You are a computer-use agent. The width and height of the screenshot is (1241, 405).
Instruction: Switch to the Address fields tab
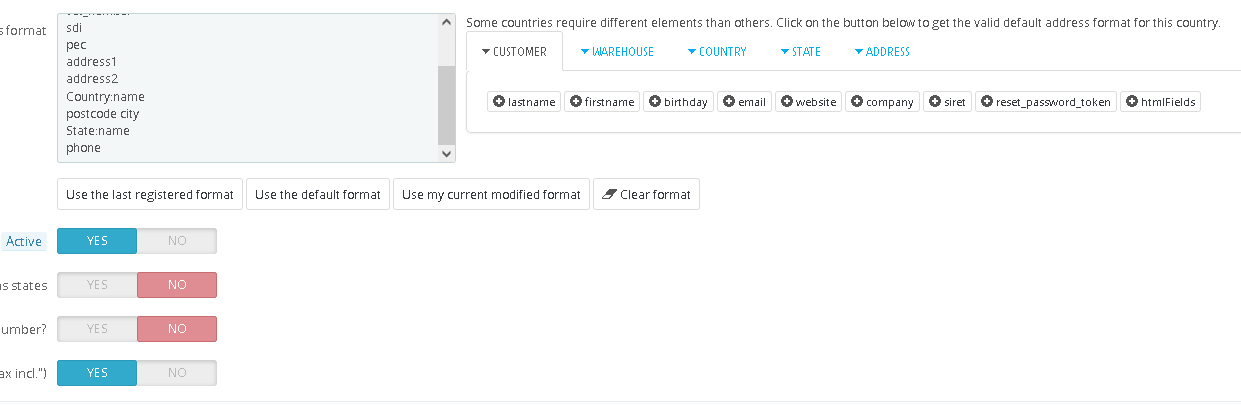click(881, 52)
